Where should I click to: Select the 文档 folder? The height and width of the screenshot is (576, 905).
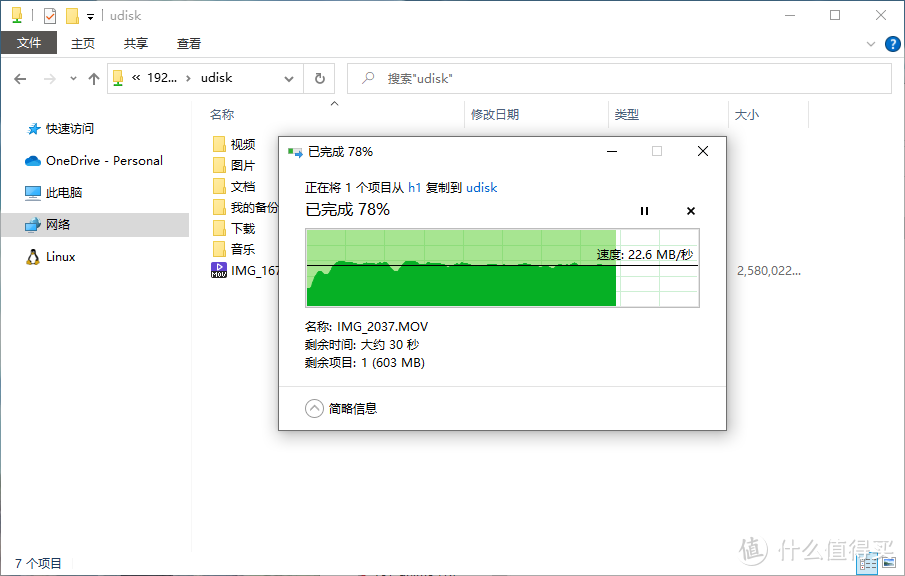pos(234,186)
